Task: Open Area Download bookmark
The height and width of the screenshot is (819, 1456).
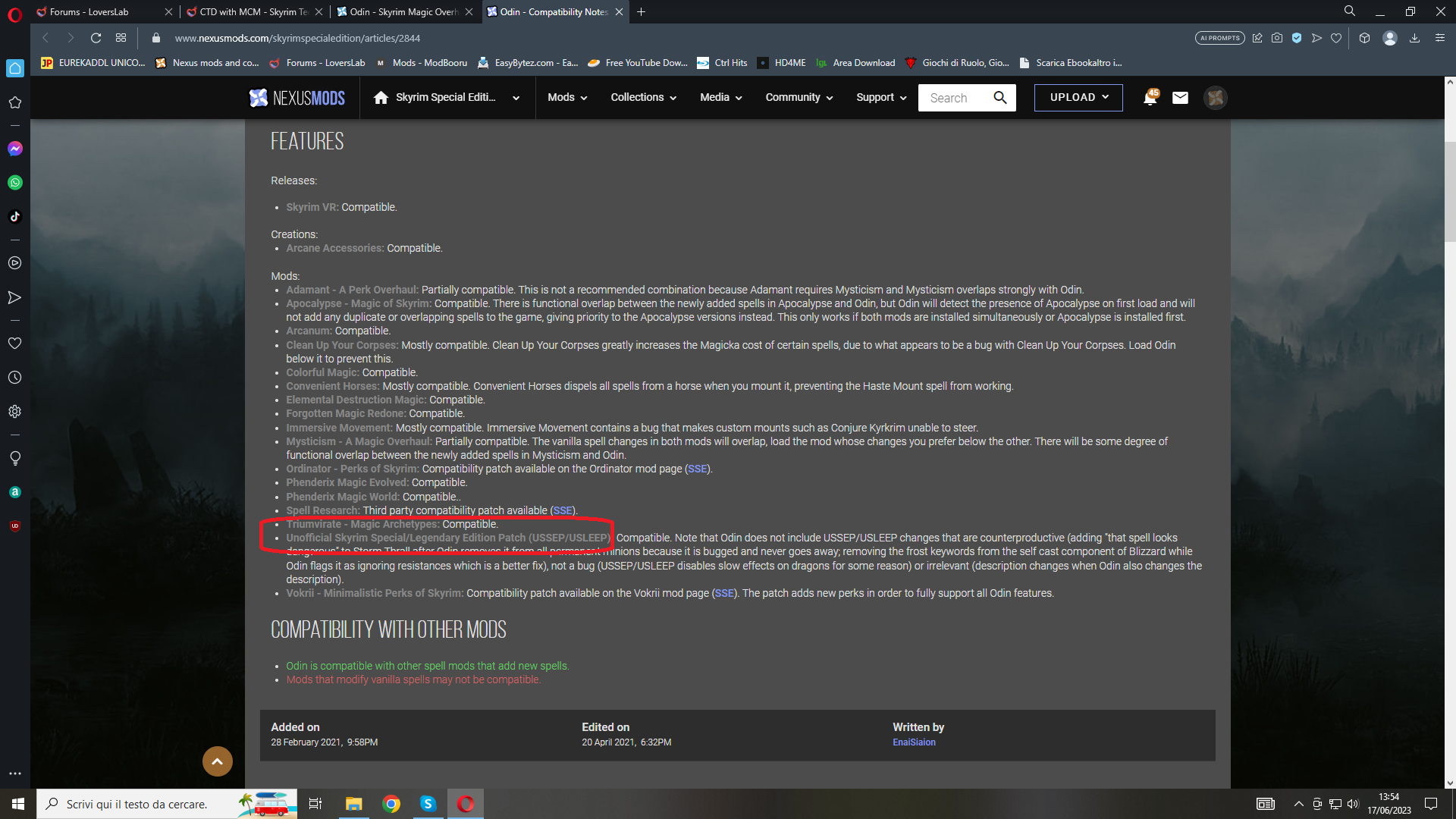Action: 855,63
